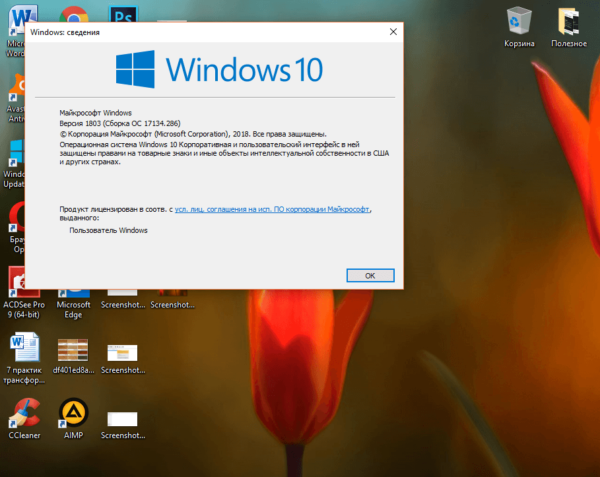This screenshot has height=477, width=600.
Task: Select the Google Chrome desktop icon
Action: click(x=74, y=15)
